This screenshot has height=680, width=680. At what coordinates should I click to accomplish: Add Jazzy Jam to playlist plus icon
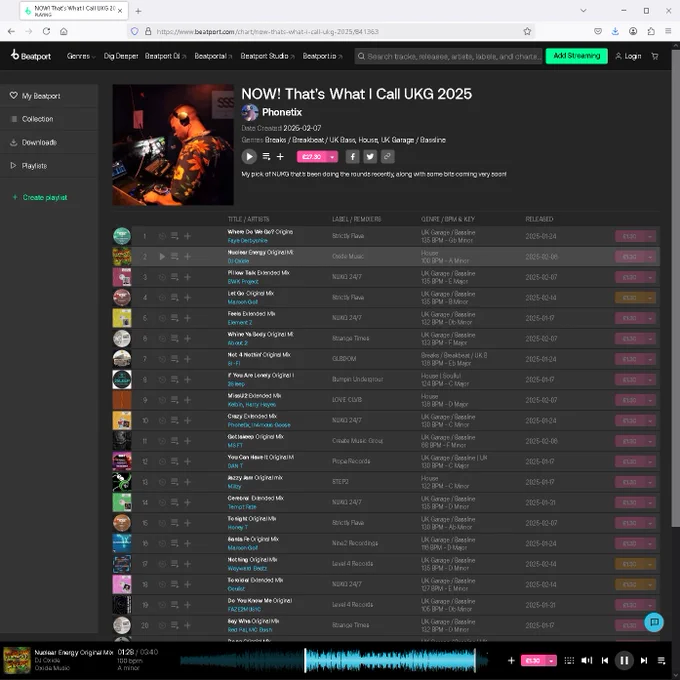pyautogui.click(x=187, y=482)
